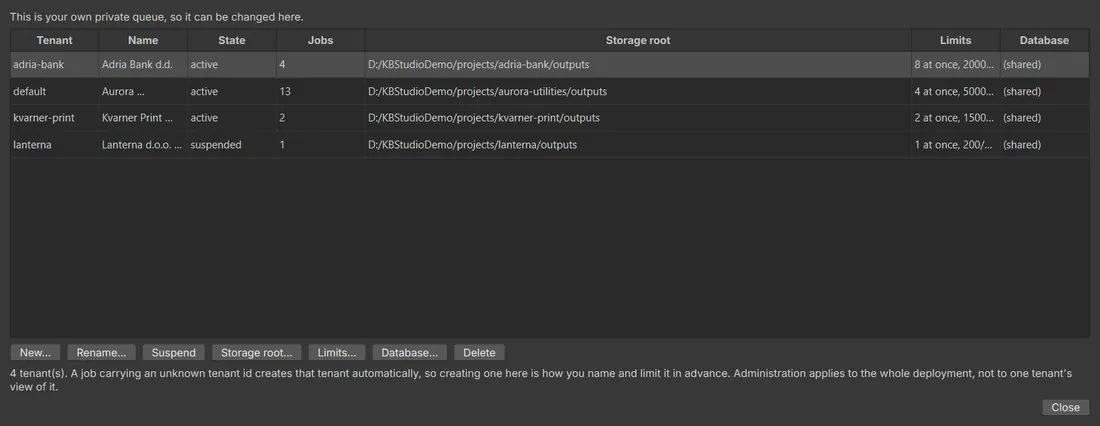Click the New... tenant button
This screenshot has height=426, width=1100.
click(35, 352)
